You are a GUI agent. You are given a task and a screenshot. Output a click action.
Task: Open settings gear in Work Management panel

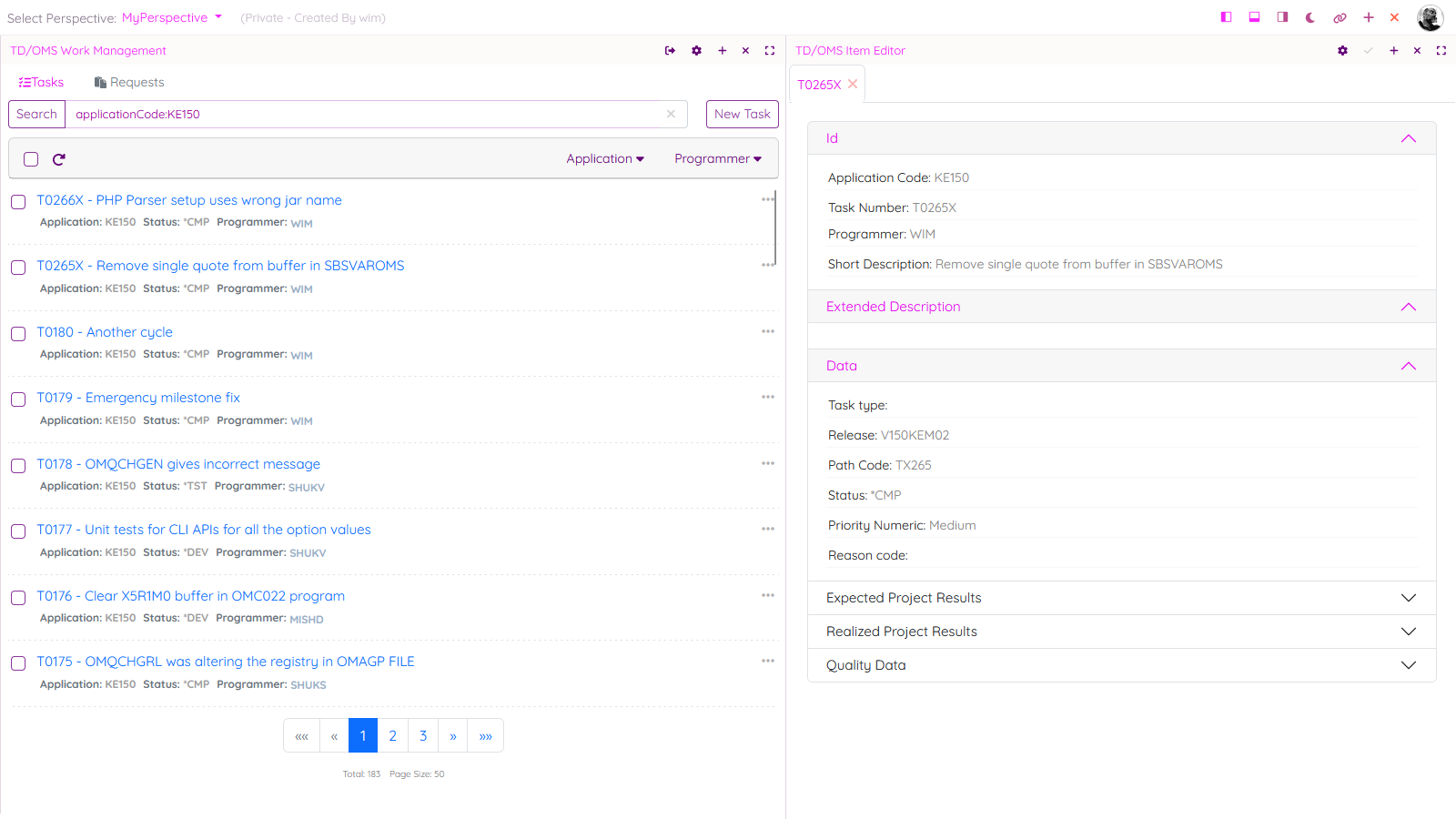696,50
